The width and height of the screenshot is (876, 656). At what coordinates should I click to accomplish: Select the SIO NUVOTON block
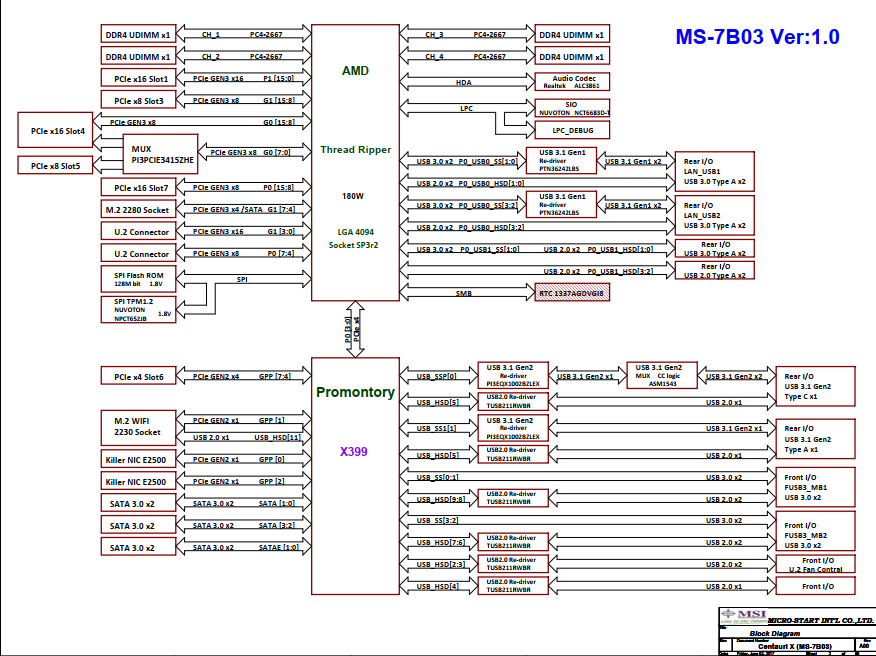pos(573,108)
